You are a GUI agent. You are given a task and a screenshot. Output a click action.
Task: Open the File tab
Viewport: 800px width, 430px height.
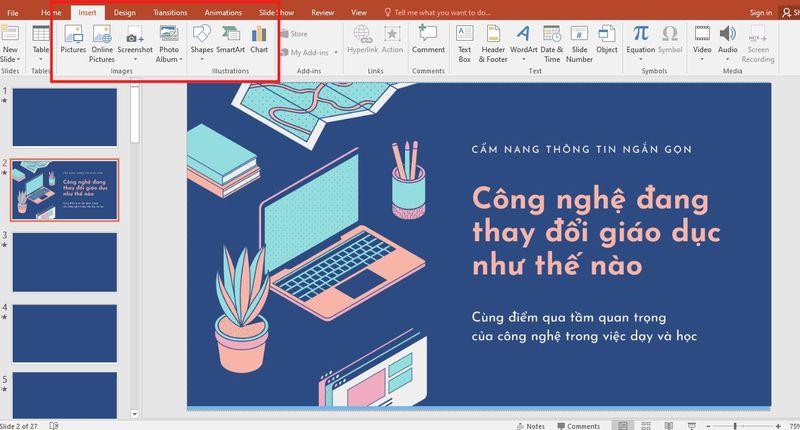click(13, 13)
